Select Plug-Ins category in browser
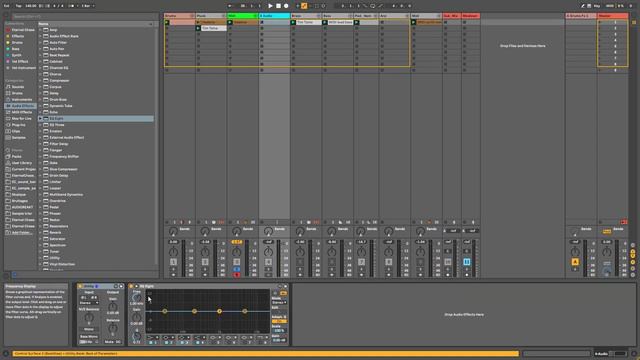640x360 pixels. 18,125
